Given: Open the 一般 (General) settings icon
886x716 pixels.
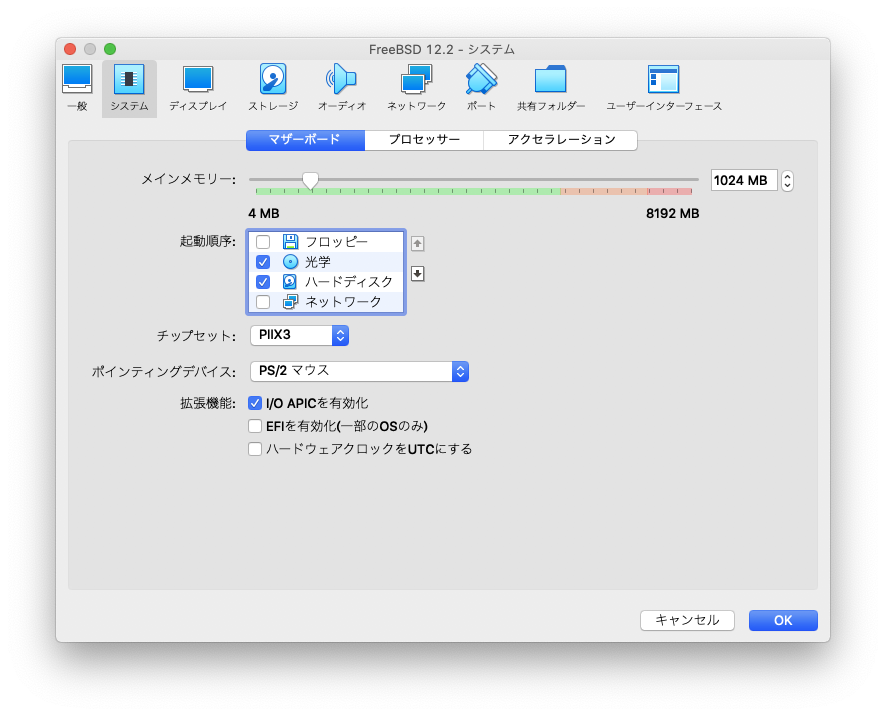Looking at the screenshot, I should pos(77,87).
